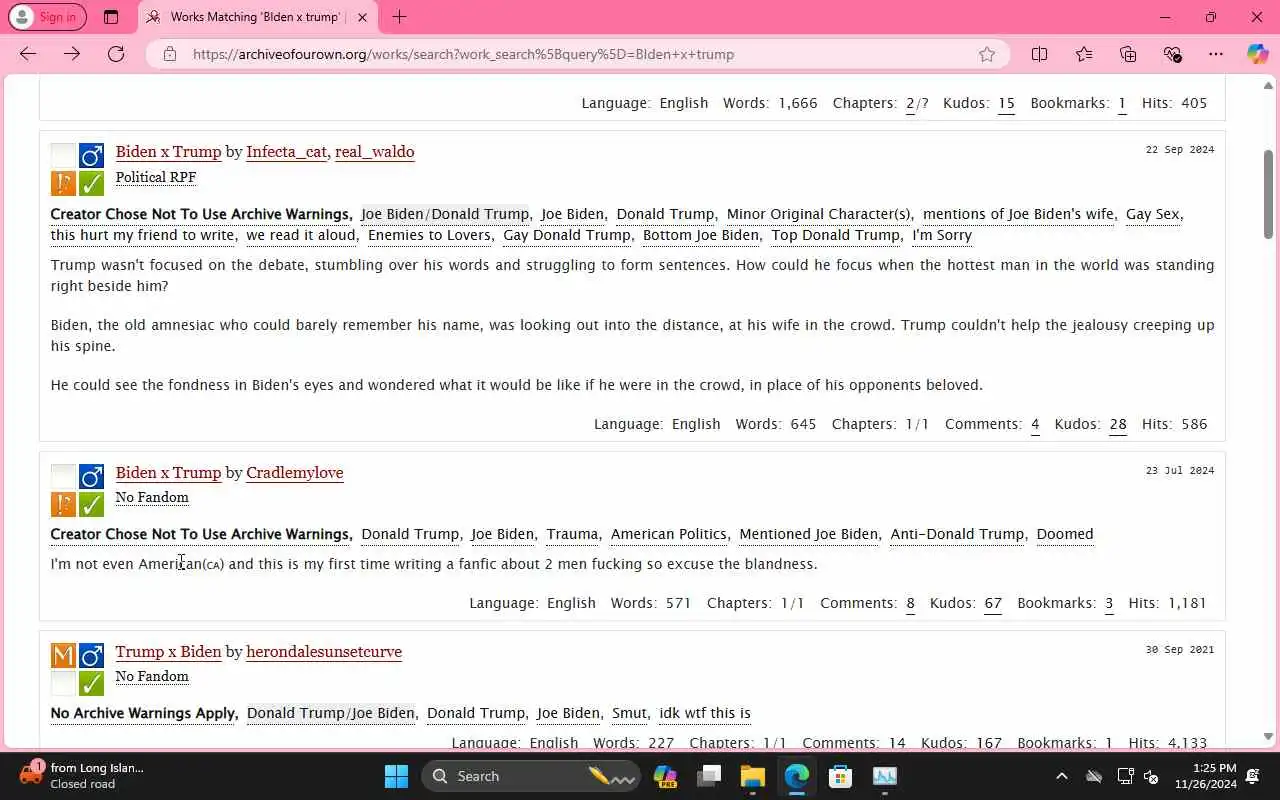Open kudos count 15 in top entry

(1006, 103)
